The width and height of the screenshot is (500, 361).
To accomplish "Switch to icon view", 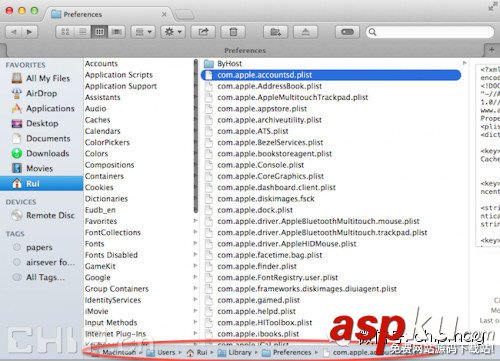I will (x=65, y=32).
